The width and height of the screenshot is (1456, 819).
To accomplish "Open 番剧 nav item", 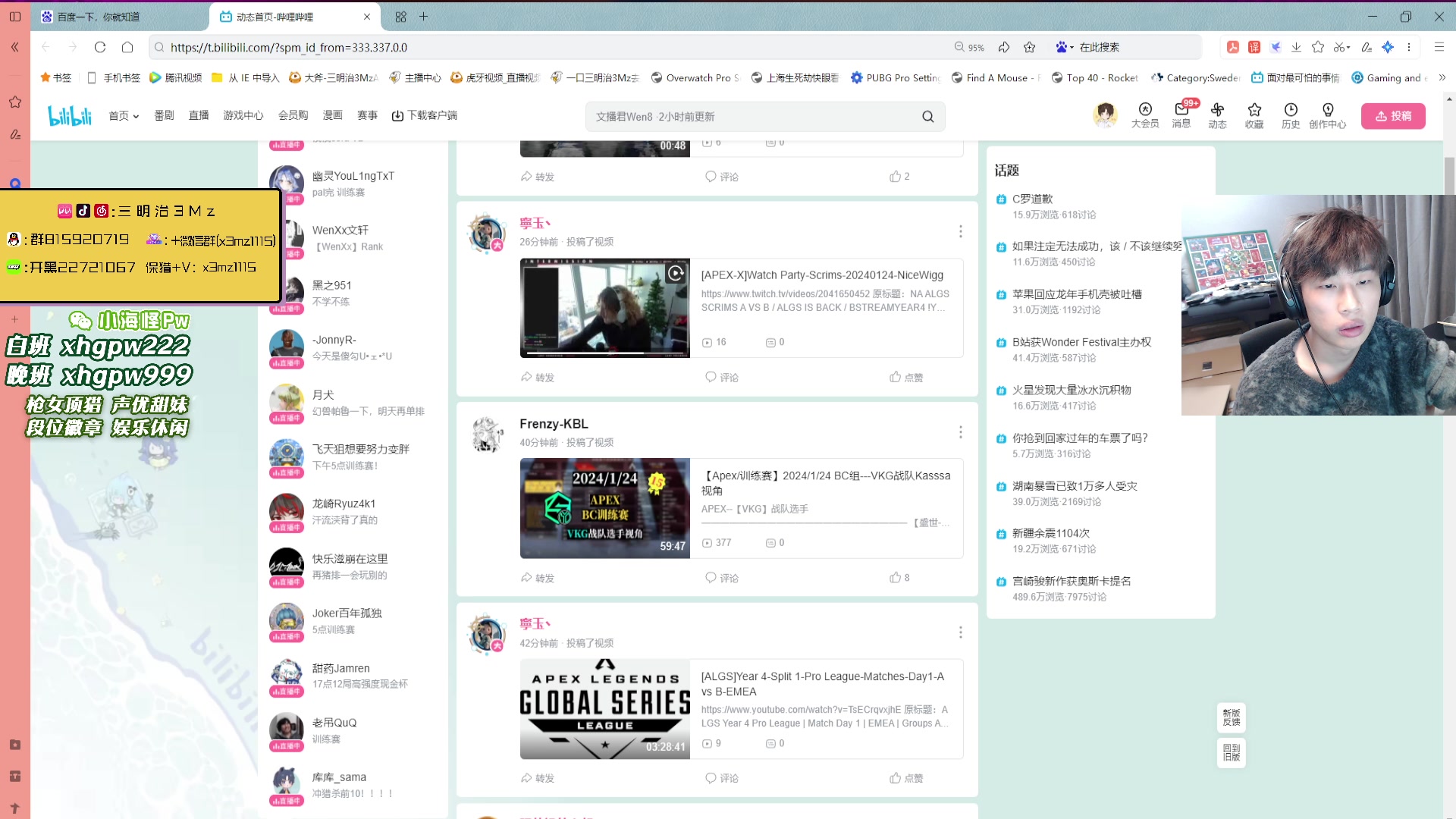I will click(x=164, y=115).
